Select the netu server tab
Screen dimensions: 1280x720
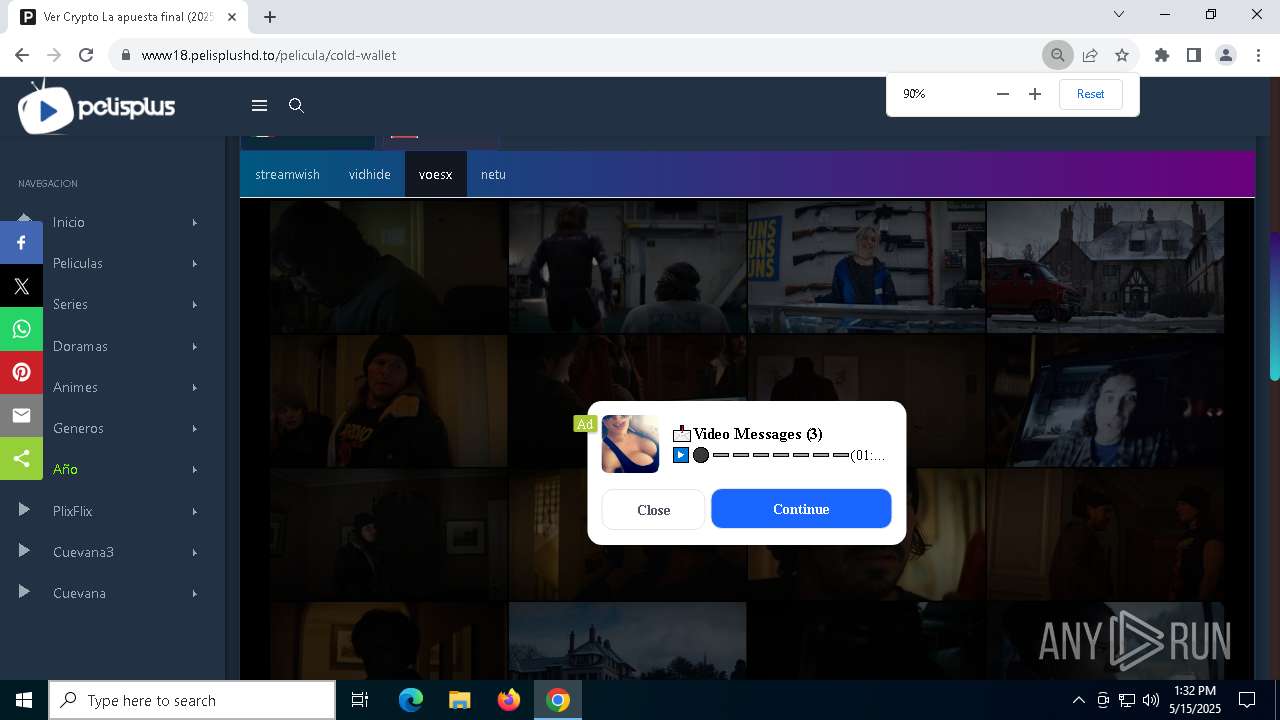[x=493, y=174]
